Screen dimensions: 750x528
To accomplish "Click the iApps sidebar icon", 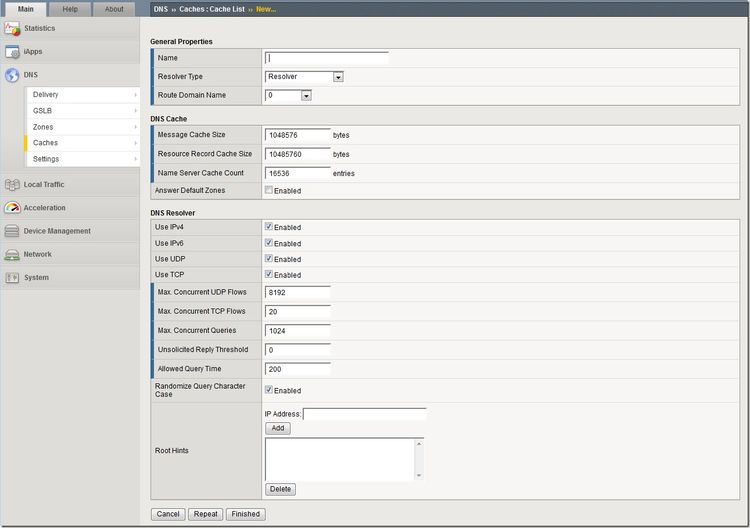I will pyautogui.click(x=12, y=51).
